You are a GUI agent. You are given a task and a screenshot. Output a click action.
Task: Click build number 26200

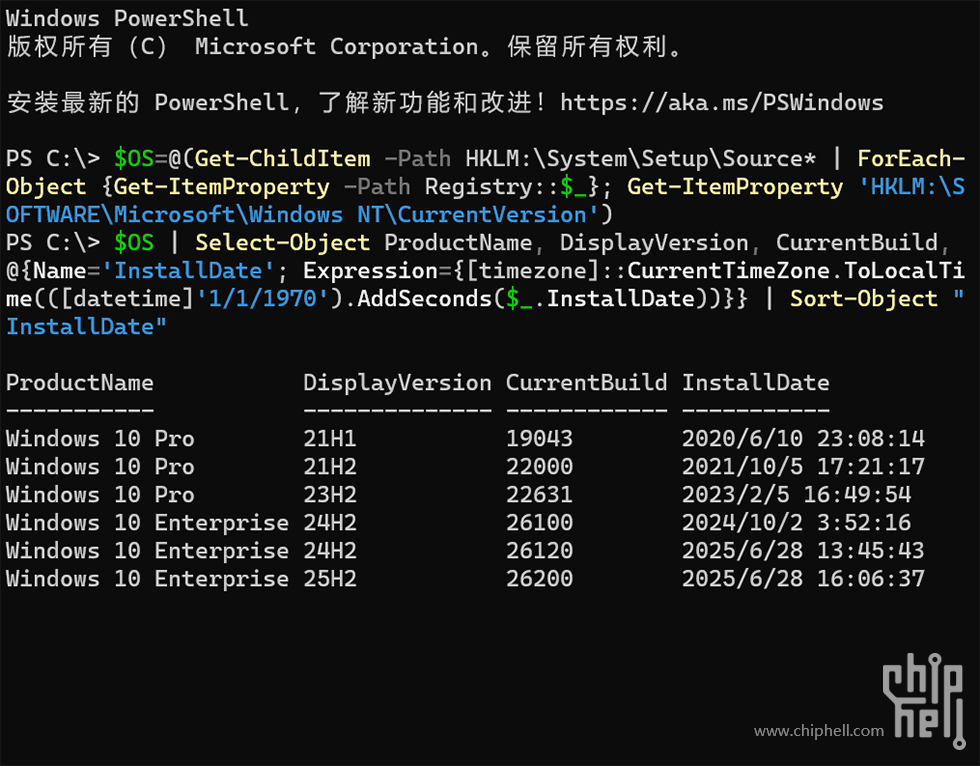click(x=539, y=579)
